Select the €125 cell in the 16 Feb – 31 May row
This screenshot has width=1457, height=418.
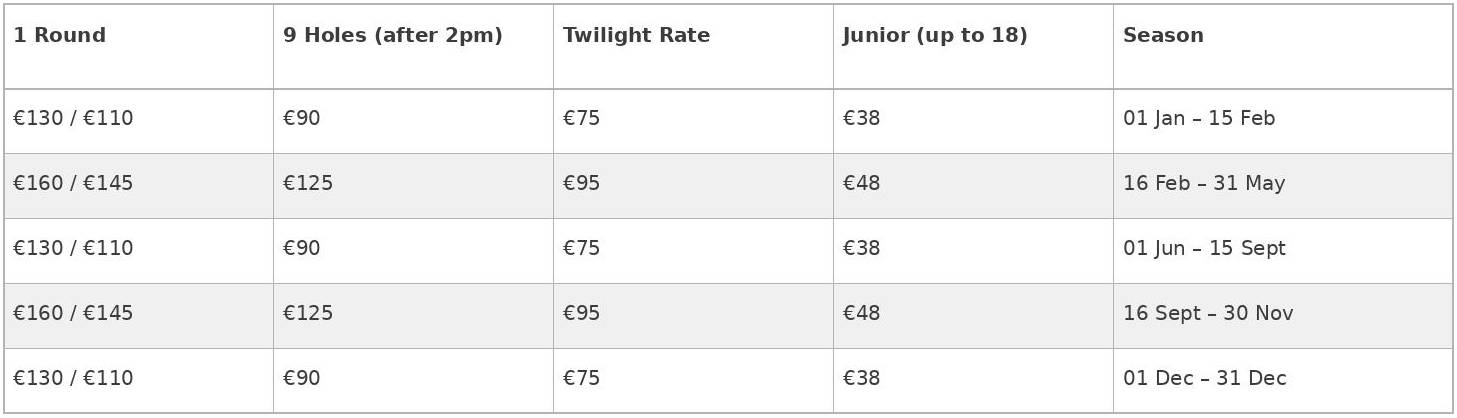click(308, 184)
